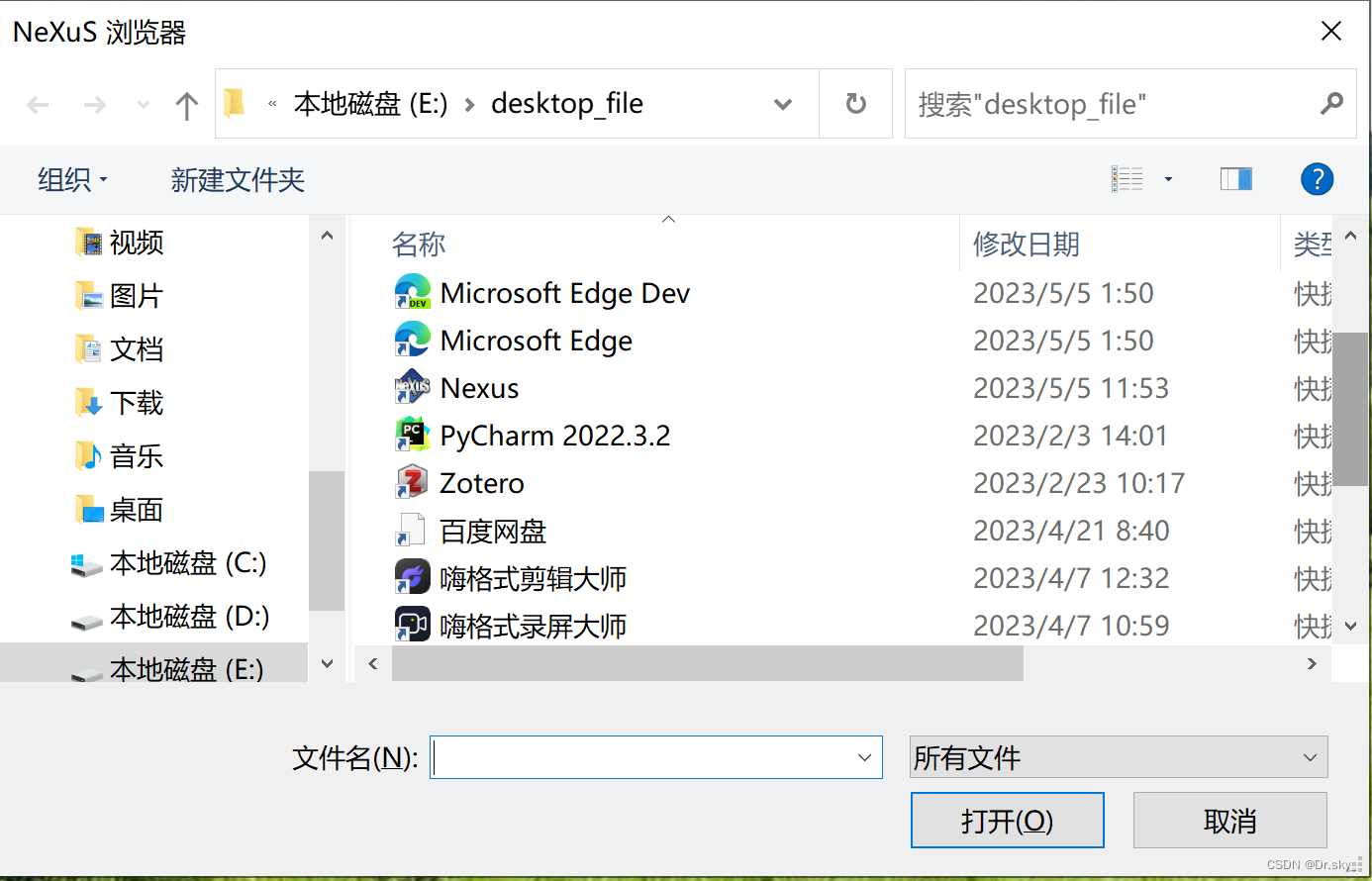Click the file list vertical scrollbar thumb
The image size is (1372, 881).
pyautogui.click(x=1350, y=409)
